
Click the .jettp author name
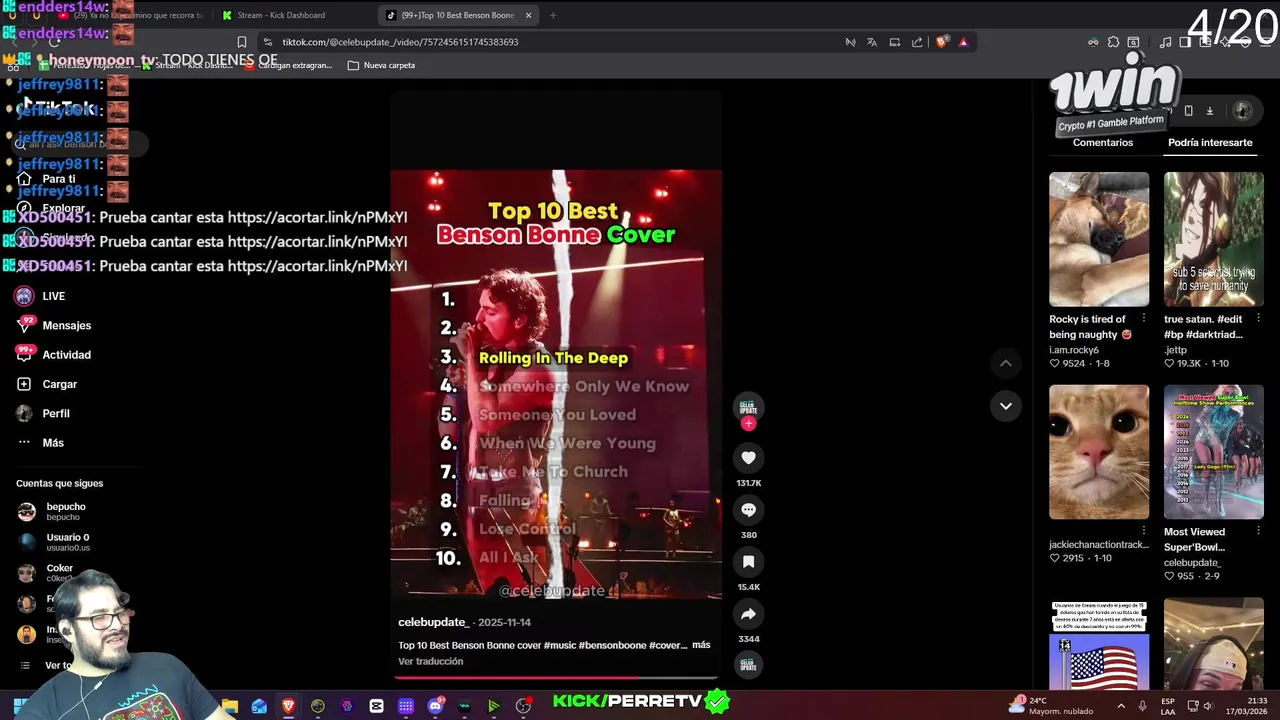pos(1174,350)
